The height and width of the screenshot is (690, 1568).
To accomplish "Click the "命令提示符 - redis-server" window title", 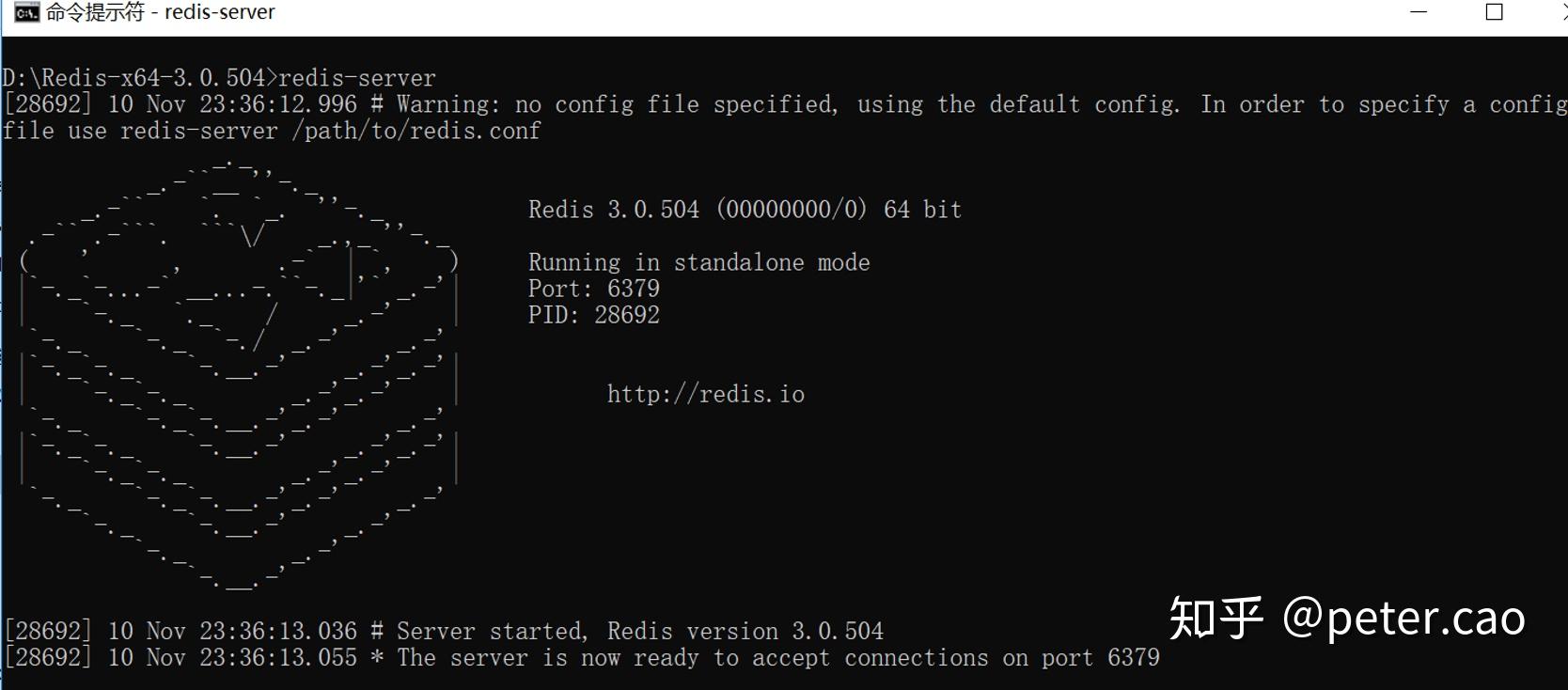I will [x=161, y=12].
